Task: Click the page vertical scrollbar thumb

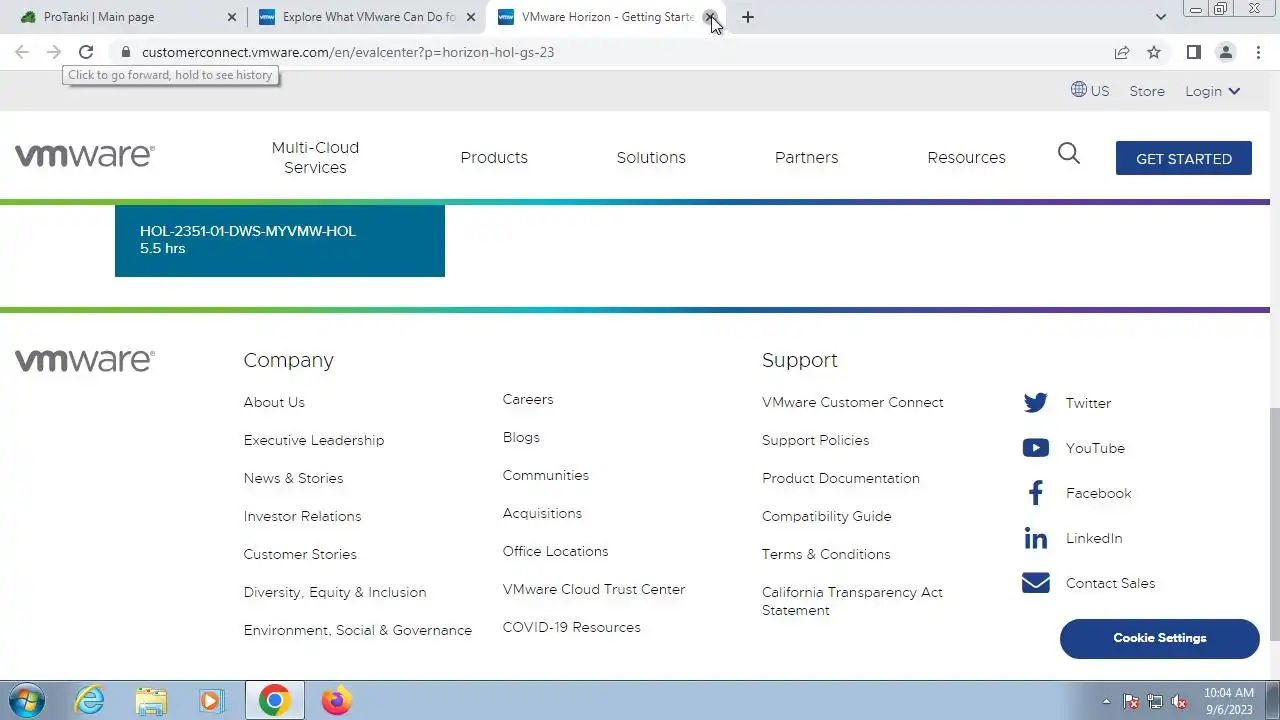Action: 1275,524
